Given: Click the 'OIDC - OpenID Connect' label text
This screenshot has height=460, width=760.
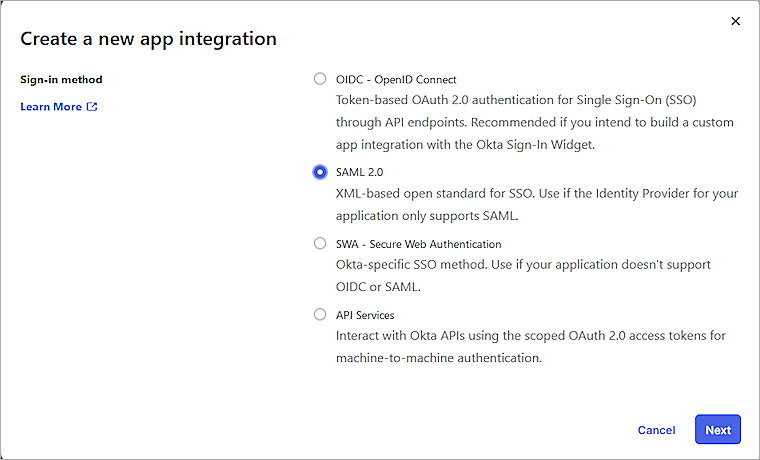Looking at the screenshot, I should point(396,79).
